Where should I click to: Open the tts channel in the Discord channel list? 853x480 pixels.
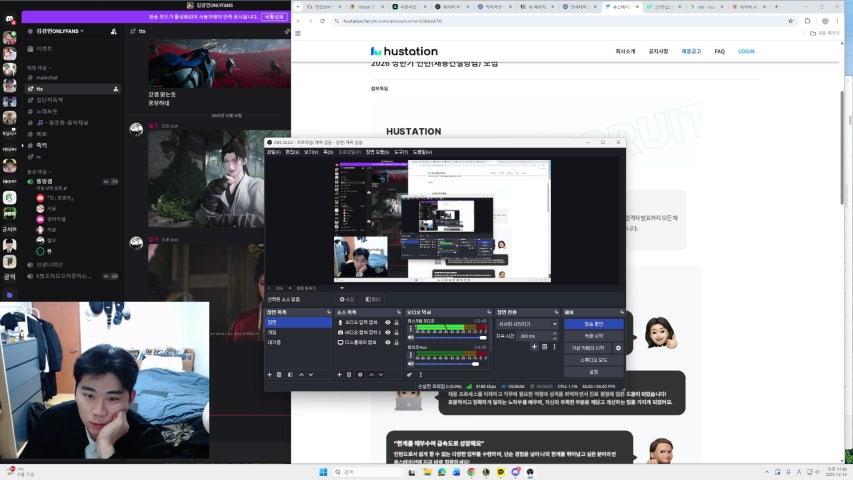click(x=73, y=89)
